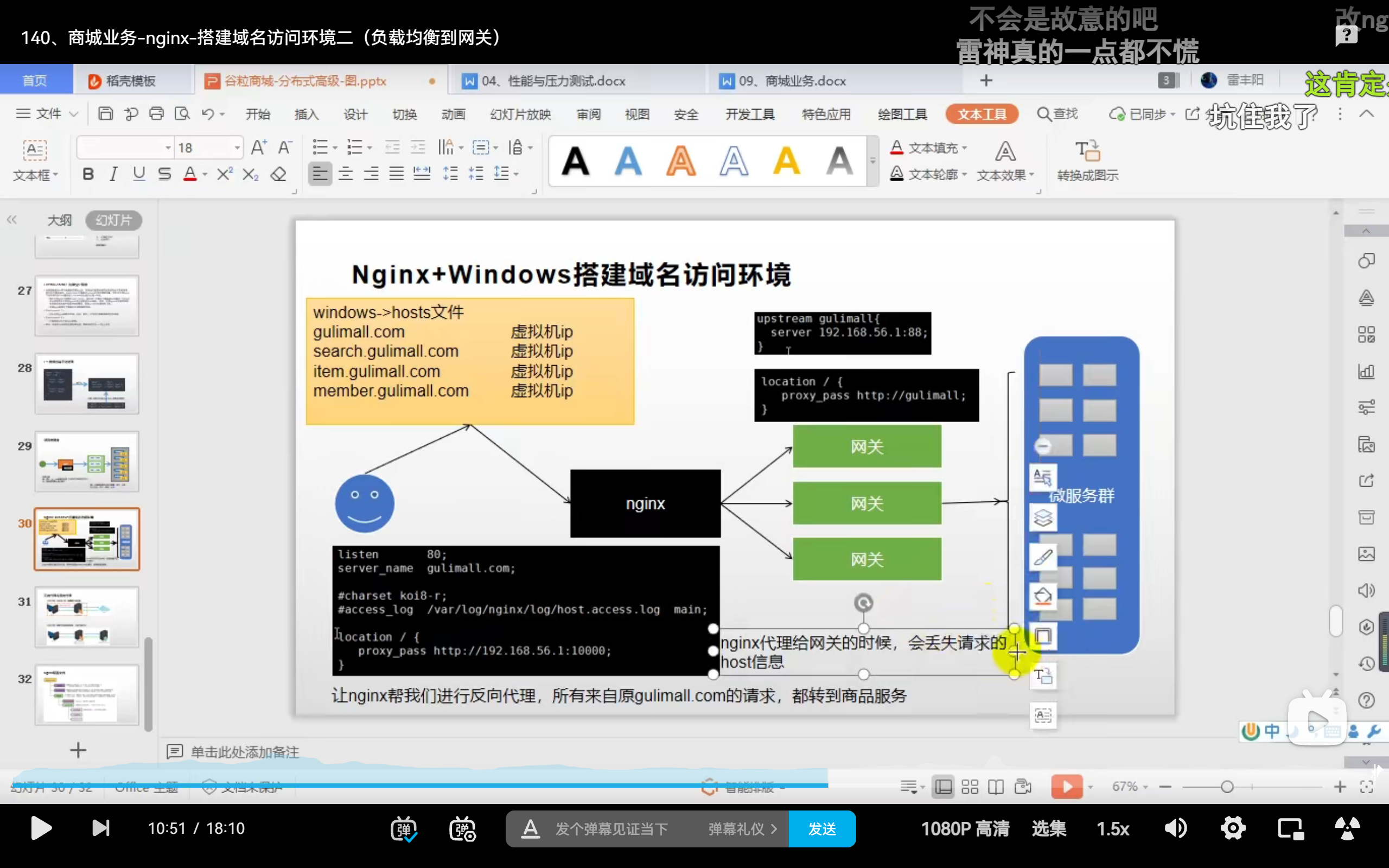The image size is (1389, 868).
Task: Open the 插入 ribbon tab
Action: click(x=306, y=114)
